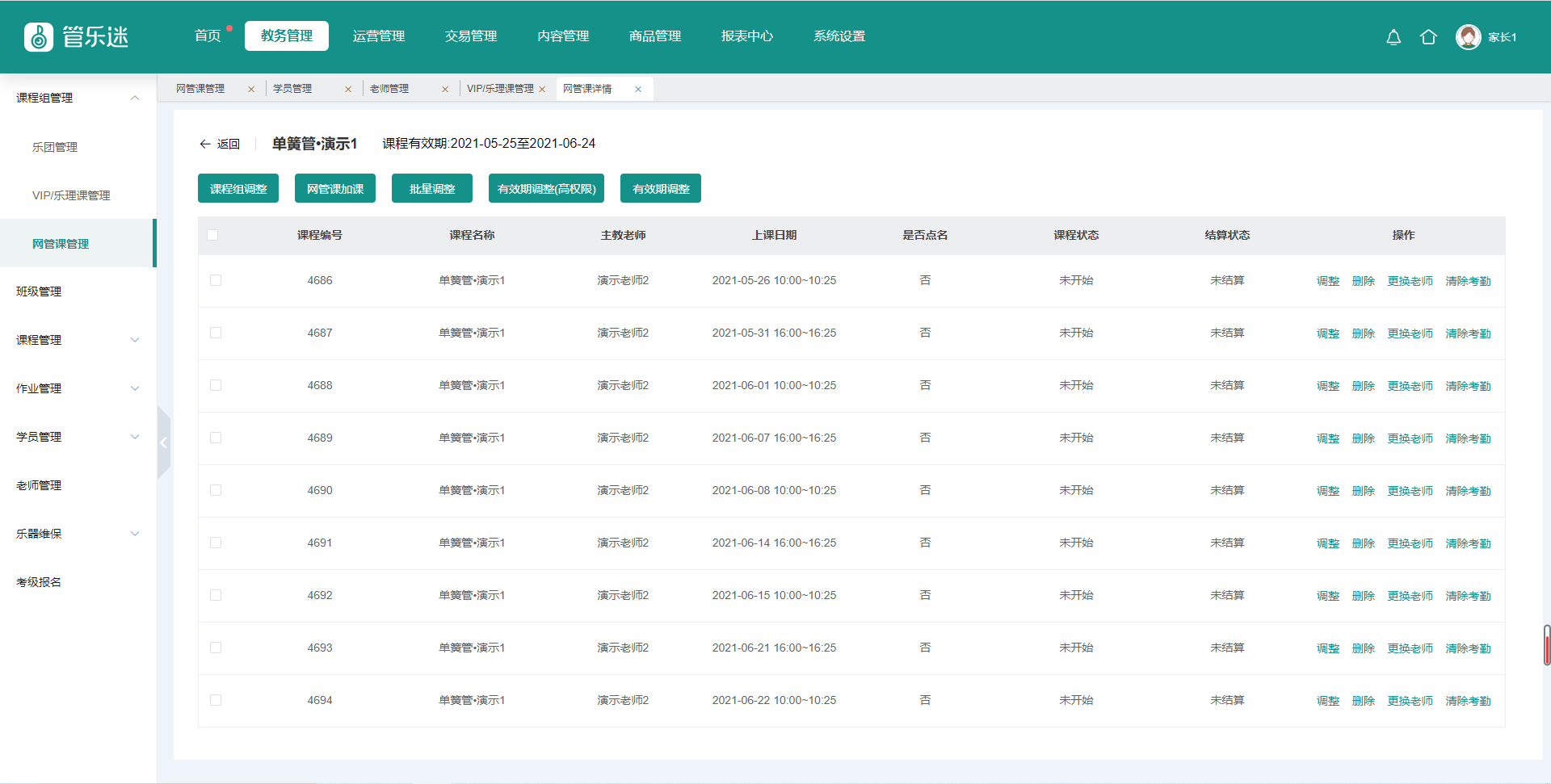Expand the 课程管理 sidebar menu
The height and width of the screenshot is (784, 1551).
click(135, 340)
